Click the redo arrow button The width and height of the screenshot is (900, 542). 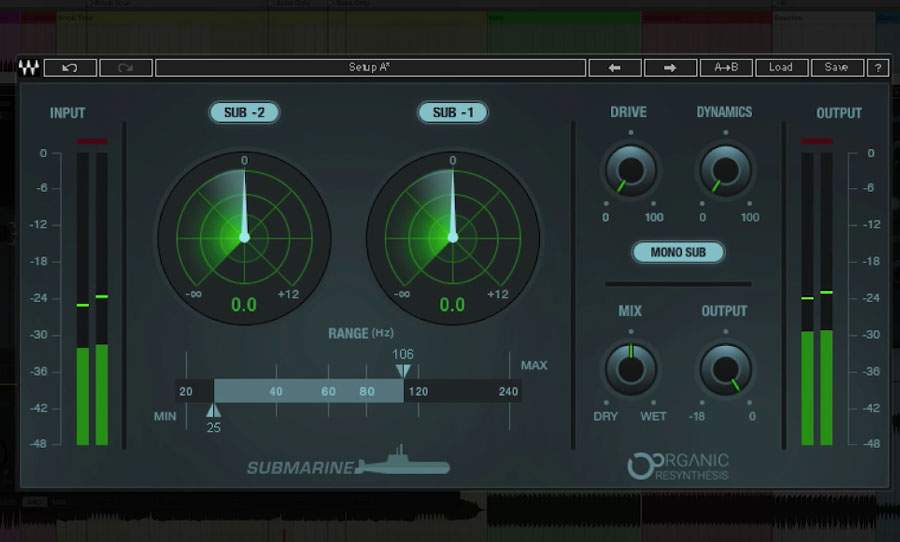coord(126,68)
